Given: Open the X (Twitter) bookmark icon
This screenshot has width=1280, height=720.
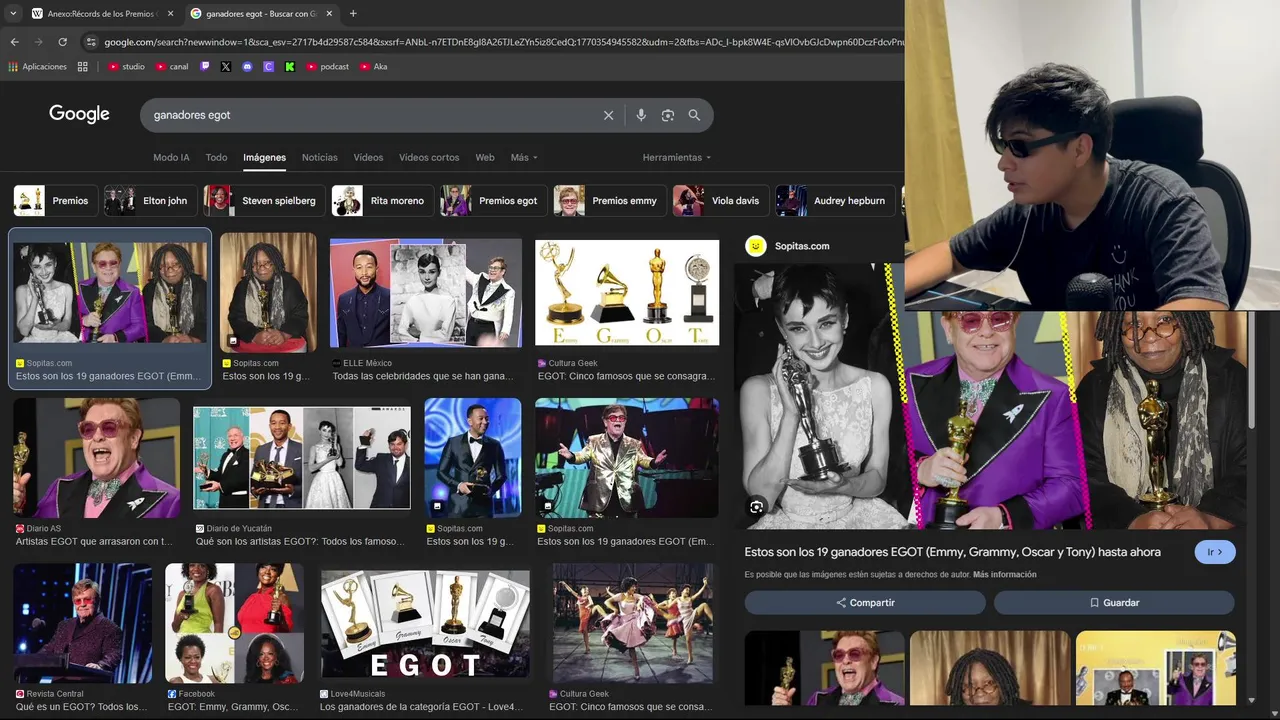Looking at the screenshot, I should click(225, 67).
